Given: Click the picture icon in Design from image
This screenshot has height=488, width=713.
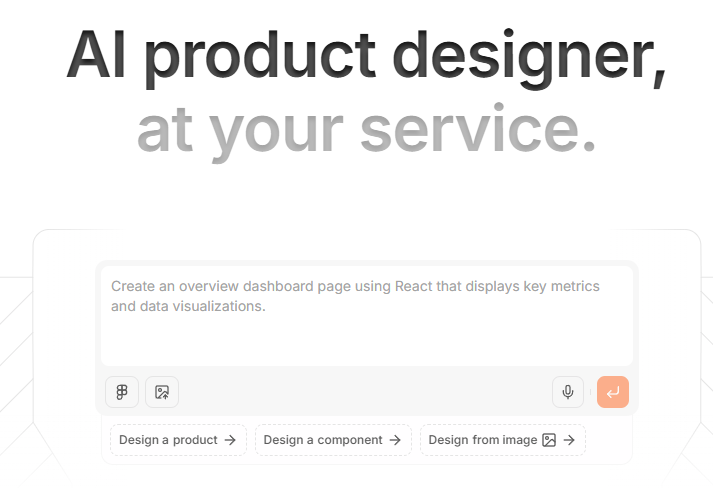Looking at the screenshot, I should tap(549, 440).
